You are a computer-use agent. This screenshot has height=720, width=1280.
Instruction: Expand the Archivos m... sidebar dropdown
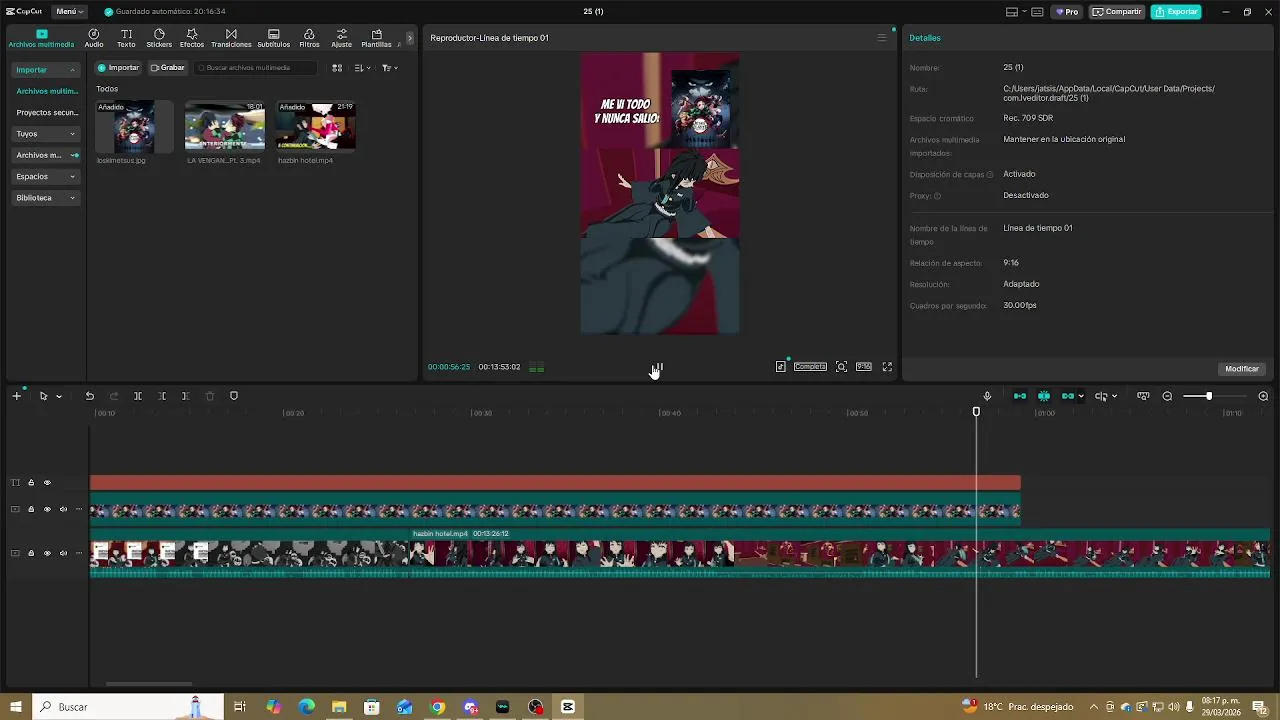click(46, 155)
